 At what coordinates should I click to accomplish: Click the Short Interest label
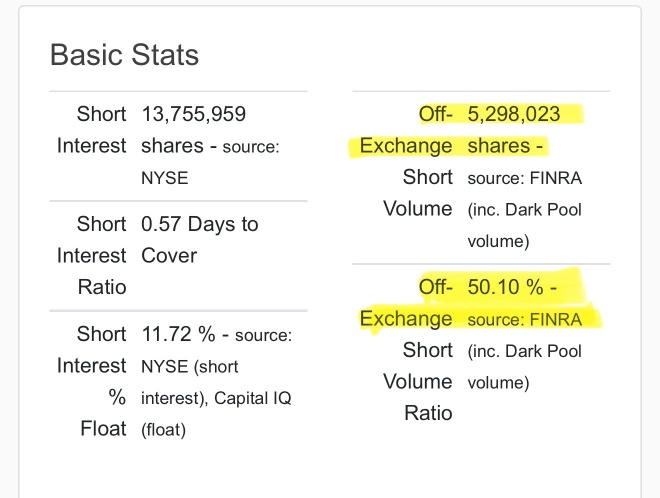click(91, 130)
